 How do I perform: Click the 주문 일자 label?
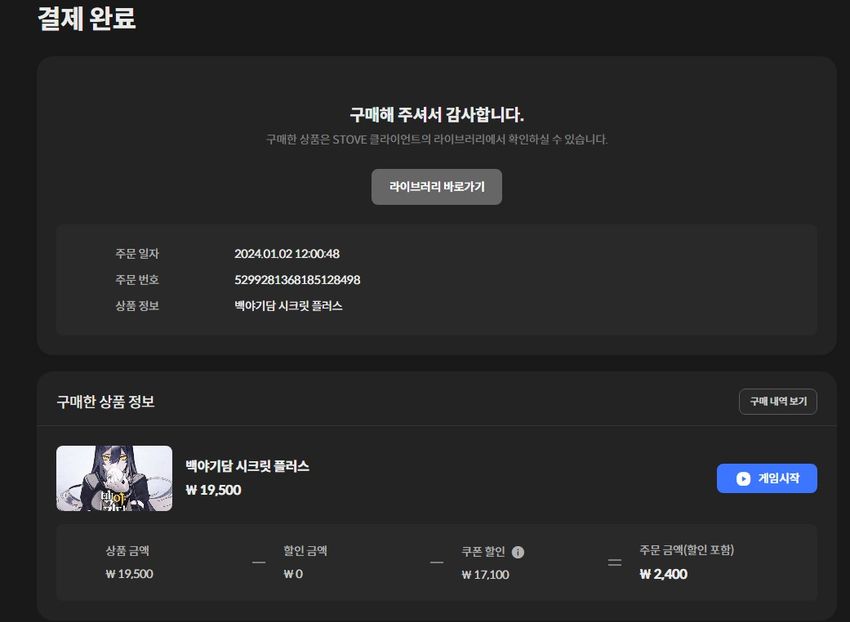137,254
